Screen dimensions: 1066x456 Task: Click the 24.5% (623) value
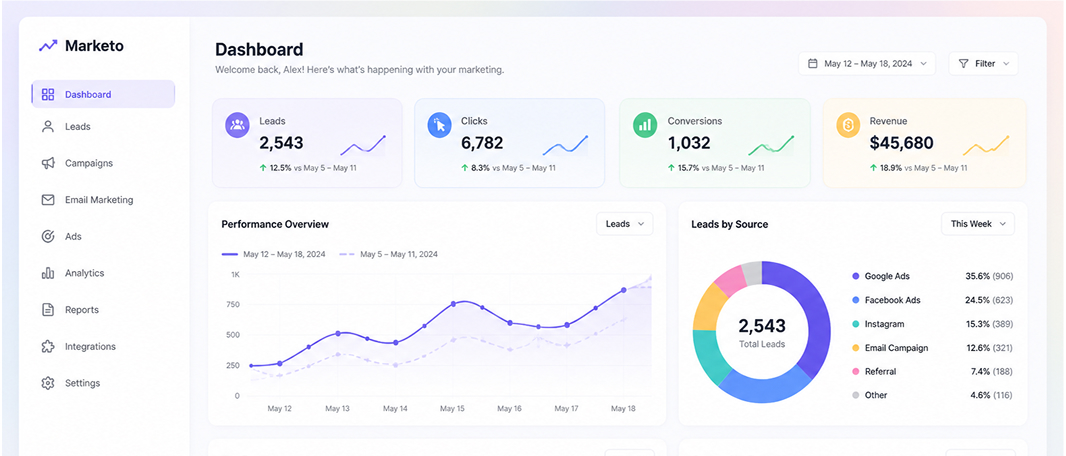989,300
